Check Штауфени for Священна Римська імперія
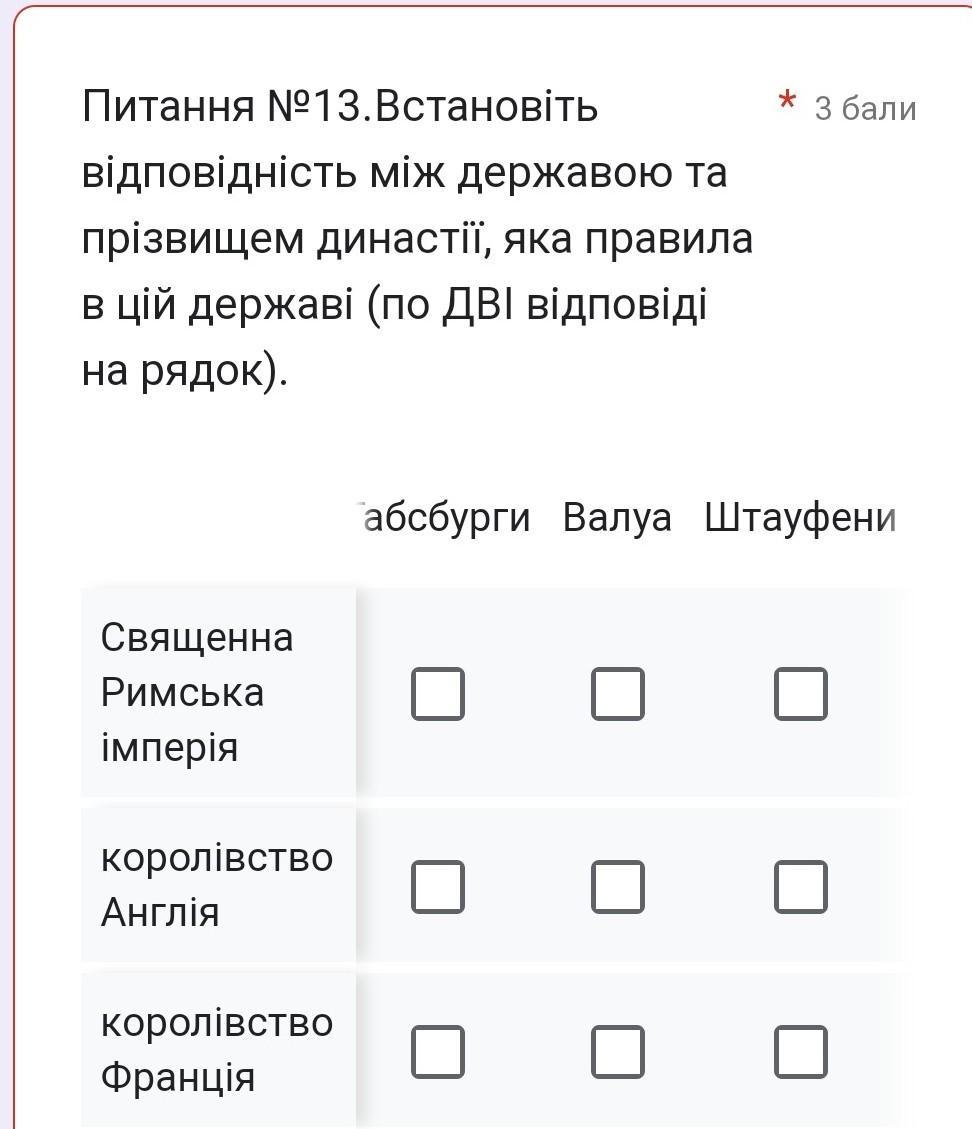This screenshot has width=972, height=1129. (x=801, y=694)
